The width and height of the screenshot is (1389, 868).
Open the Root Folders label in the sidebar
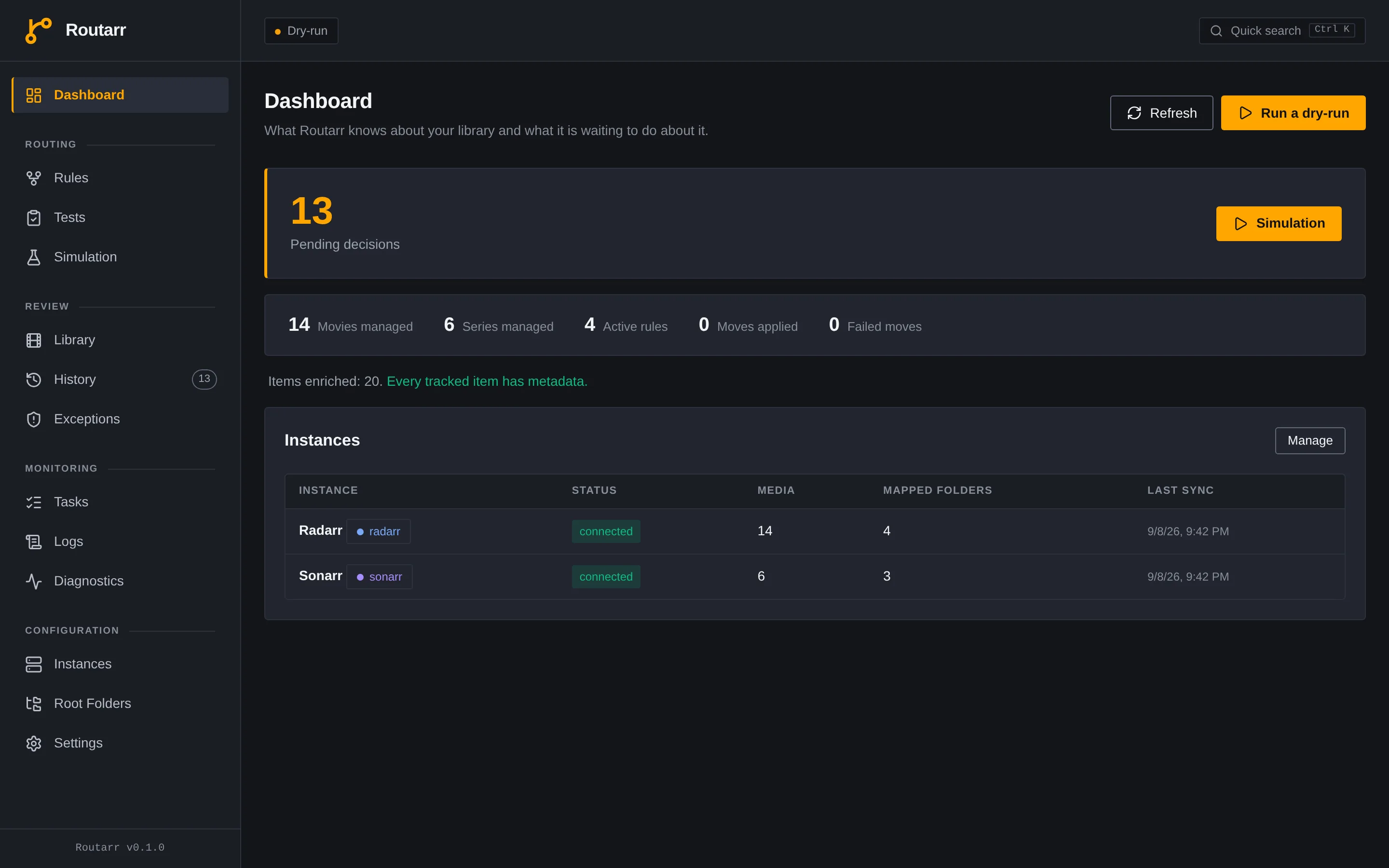[x=93, y=703]
